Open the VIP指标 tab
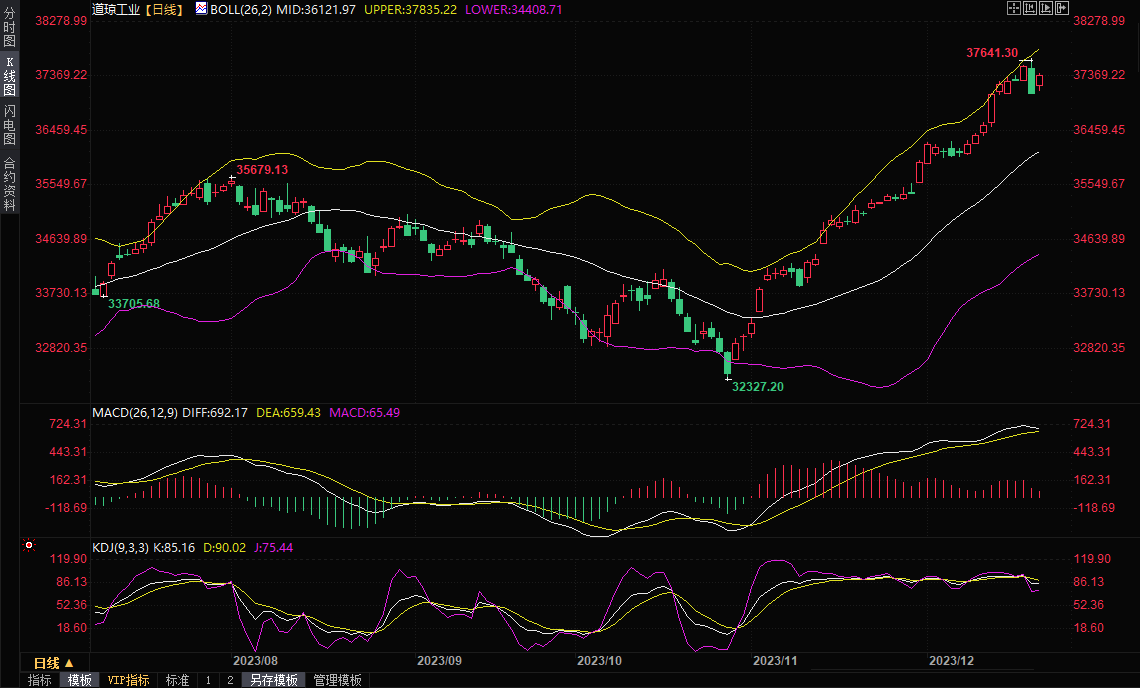This screenshot has width=1140, height=688. pos(129,680)
